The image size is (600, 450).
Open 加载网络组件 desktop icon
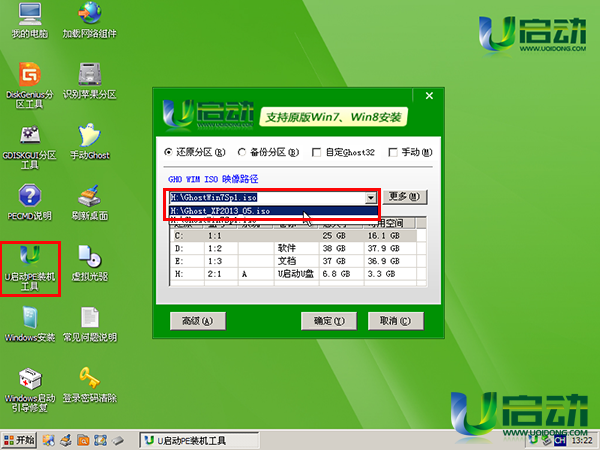pyautogui.click(x=90, y=20)
